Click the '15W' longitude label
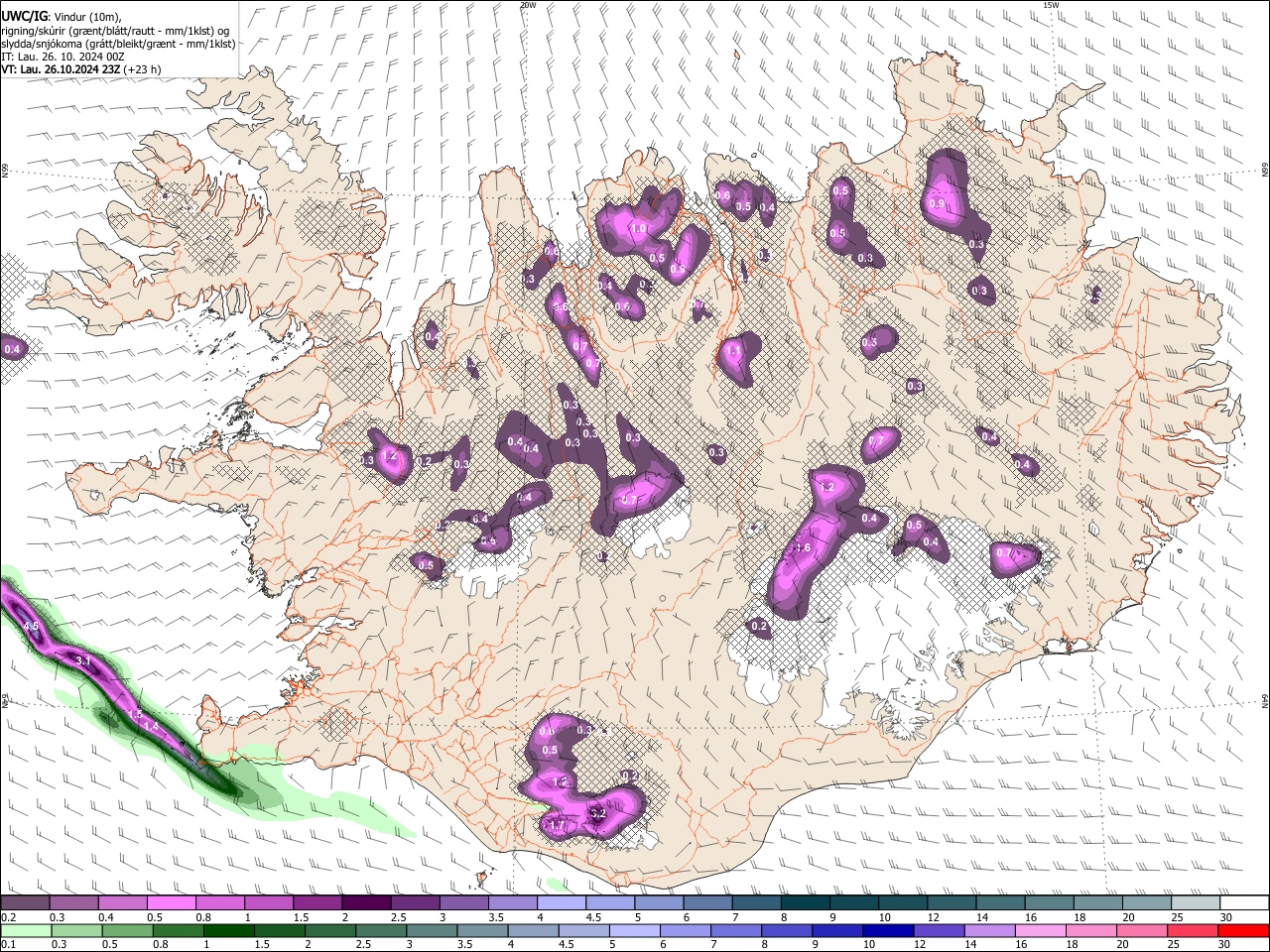Image resolution: width=1270 pixels, height=952 pixels. pos(1052,5)
